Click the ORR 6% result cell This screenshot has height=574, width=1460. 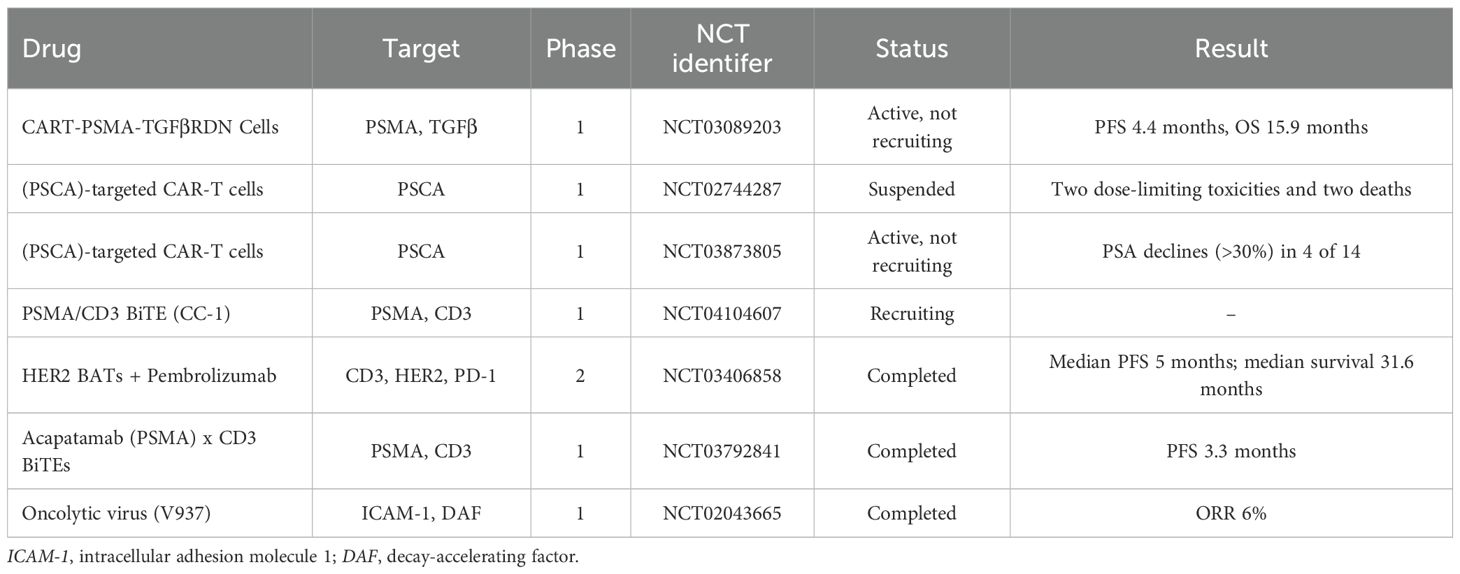1231,513
